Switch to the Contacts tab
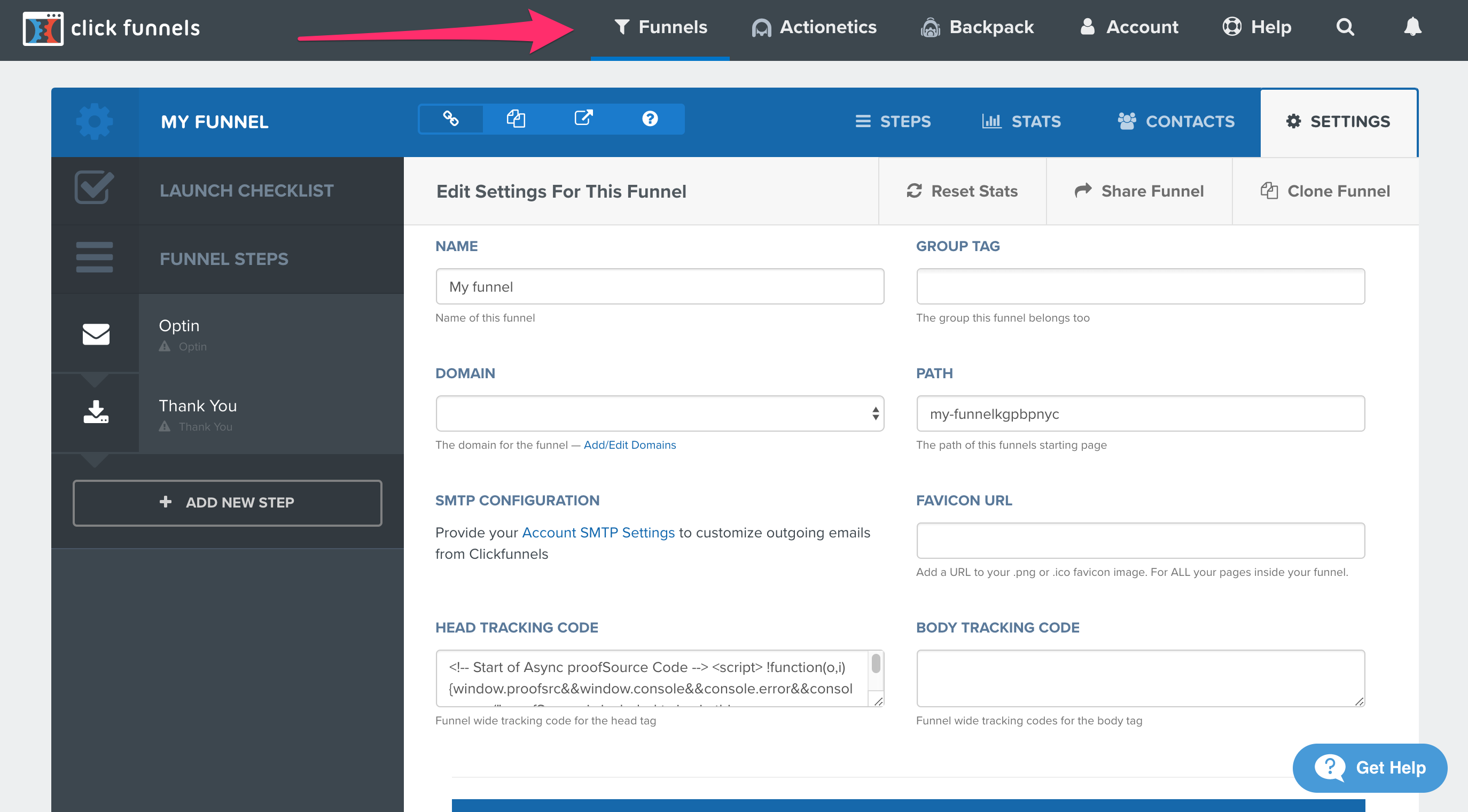1468x812 pixels. (1176, 121)
